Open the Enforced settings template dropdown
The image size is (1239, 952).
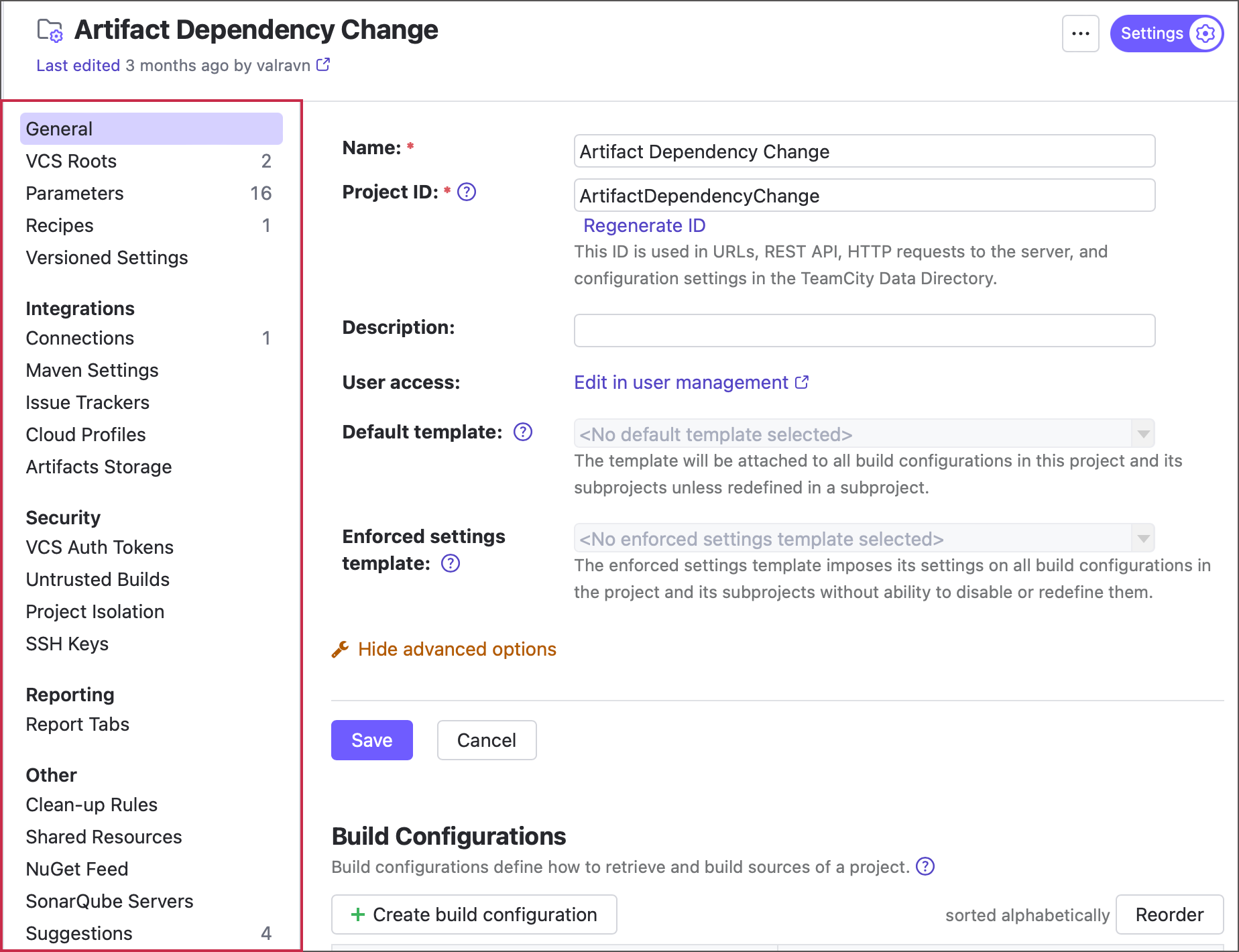[x=864, y=539]
